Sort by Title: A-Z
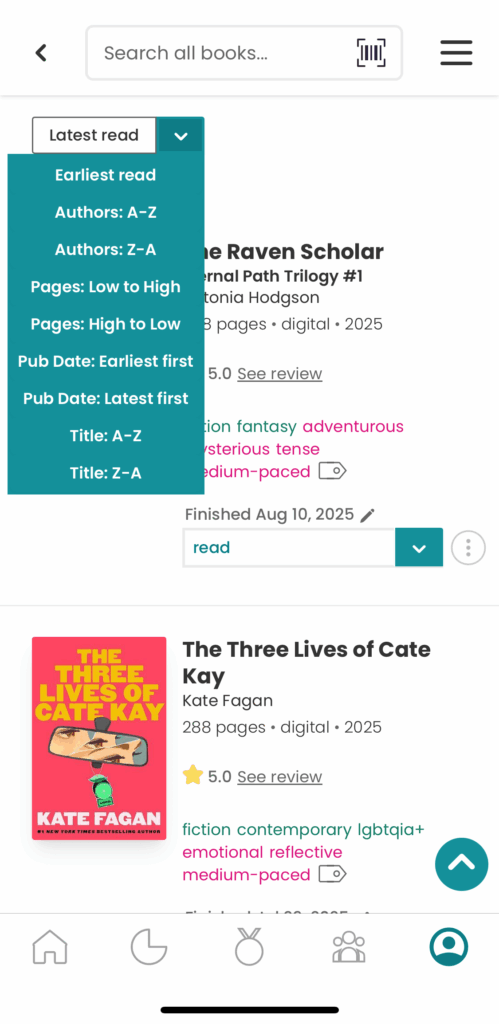 (106, 436)
